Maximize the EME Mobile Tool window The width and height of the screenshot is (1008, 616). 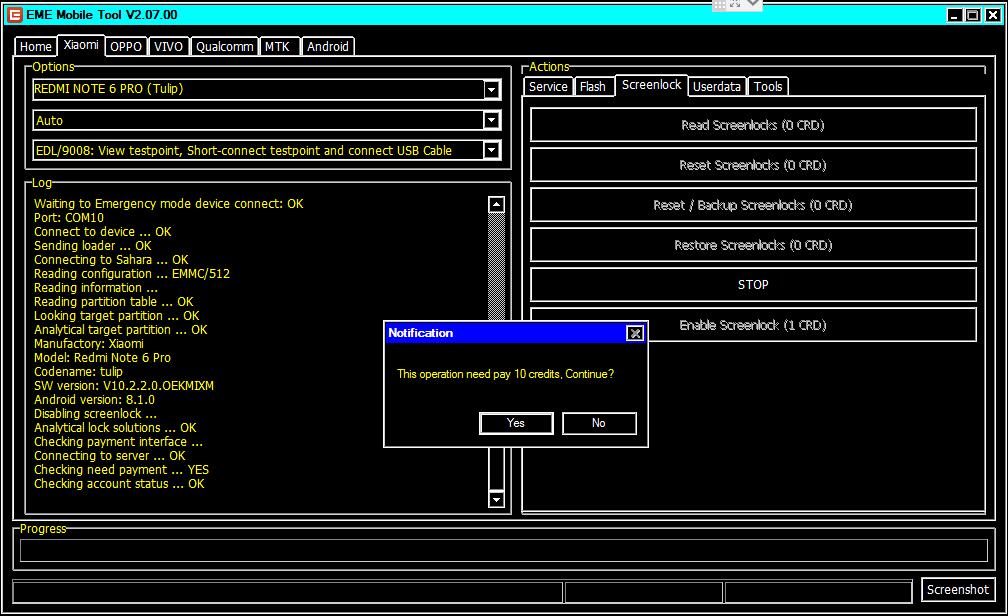(973, 15)
